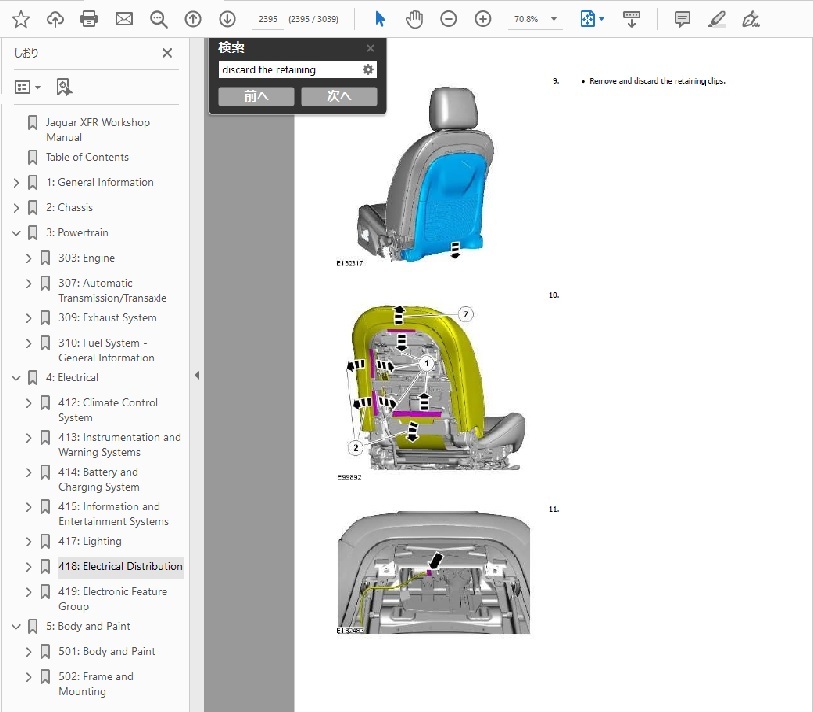Send file by email envelope icon
The height and width of the screenshot is (712, 813).
pos(124,19)
